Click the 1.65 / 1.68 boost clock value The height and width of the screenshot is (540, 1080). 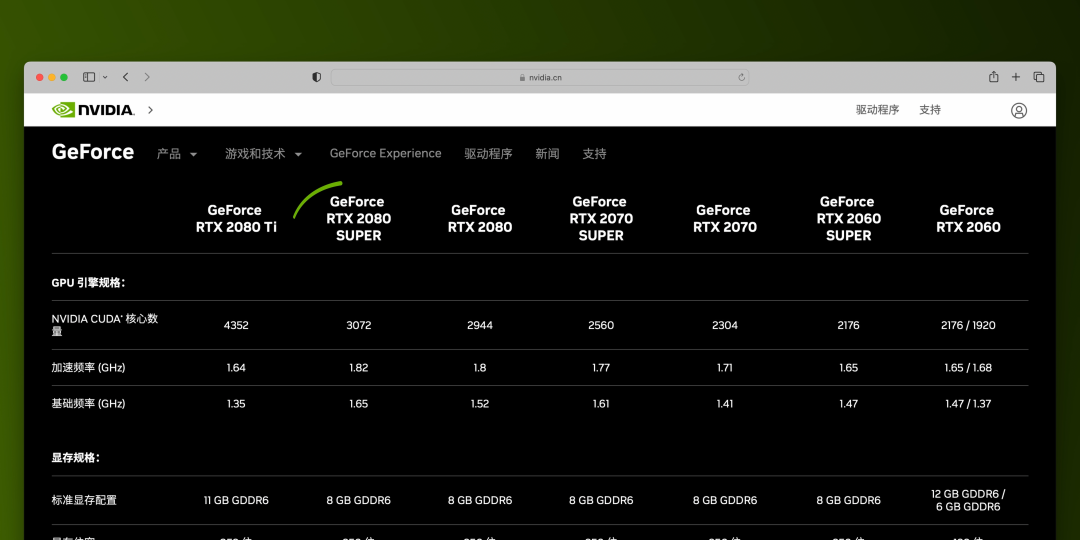pyautogui.click(x=968, y=368)
